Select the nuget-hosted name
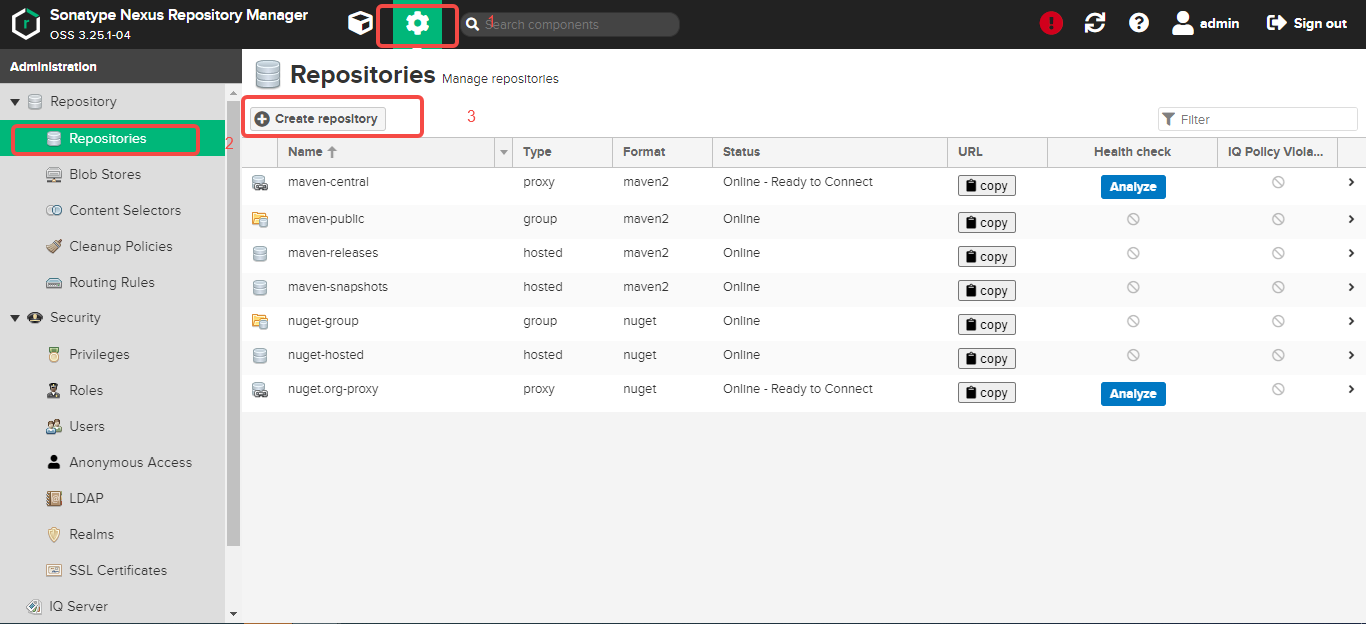1366x624 pixels. click(x=326, y=355)
